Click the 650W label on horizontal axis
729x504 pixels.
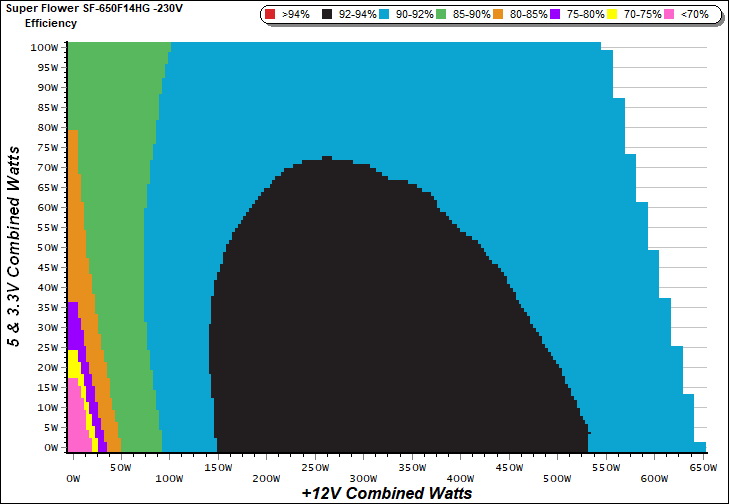tap(703, 467)
